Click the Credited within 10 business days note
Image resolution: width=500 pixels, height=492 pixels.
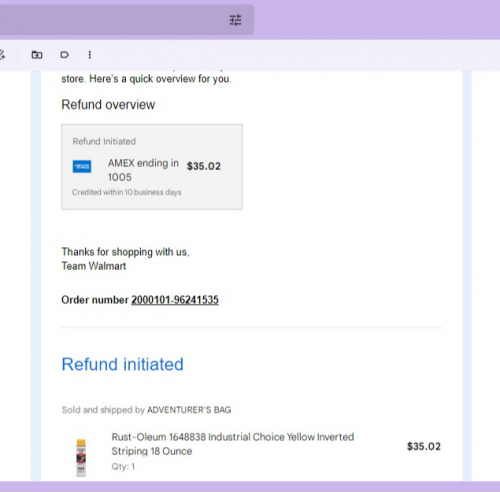coord(127,192)
